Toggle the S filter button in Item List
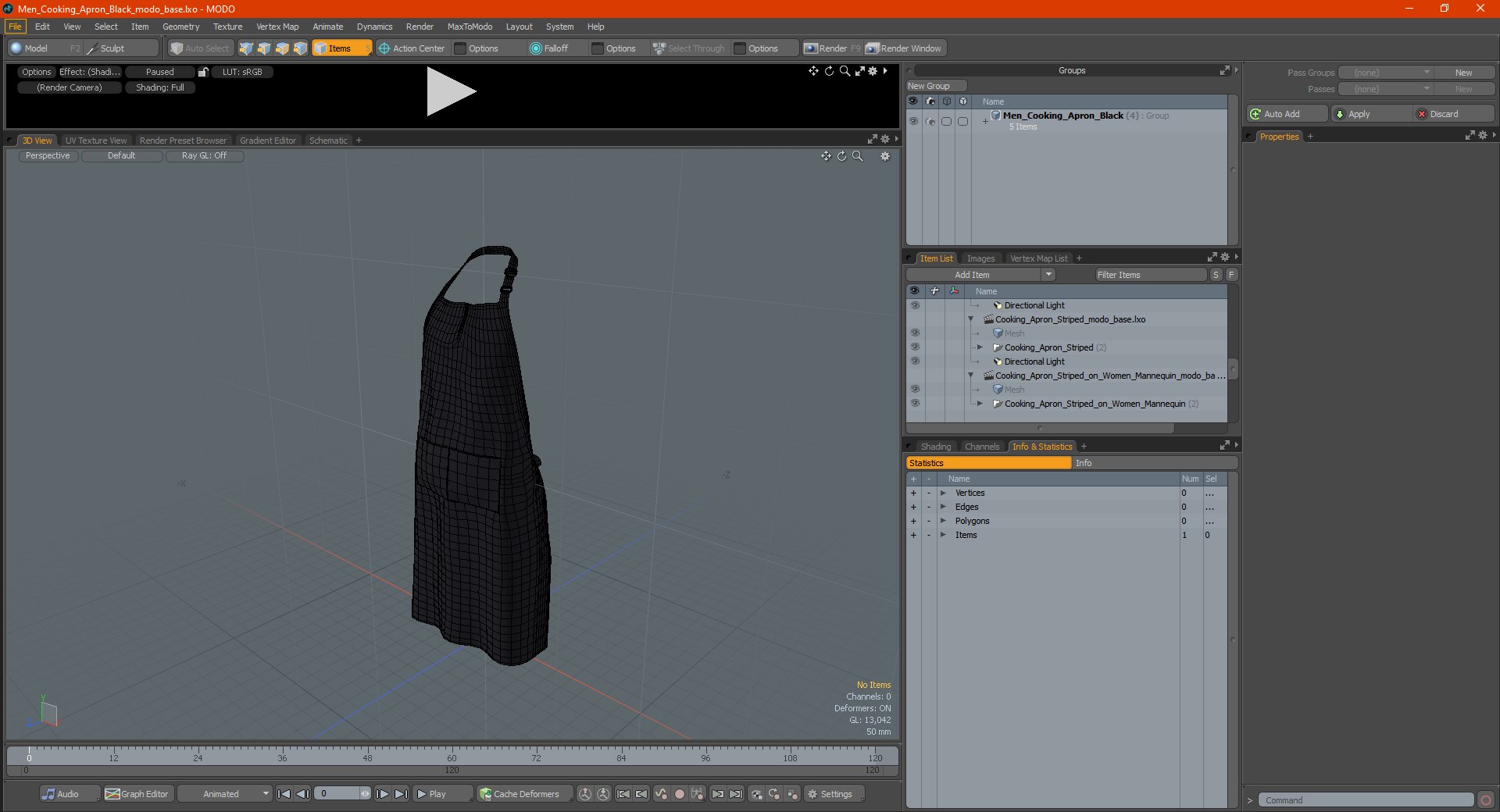 point(1216,275)
